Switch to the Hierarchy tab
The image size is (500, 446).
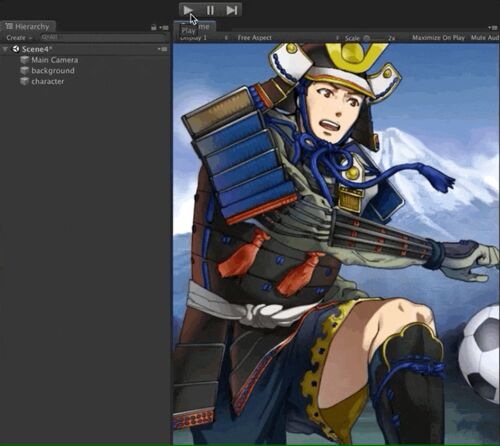click(28, 26)
